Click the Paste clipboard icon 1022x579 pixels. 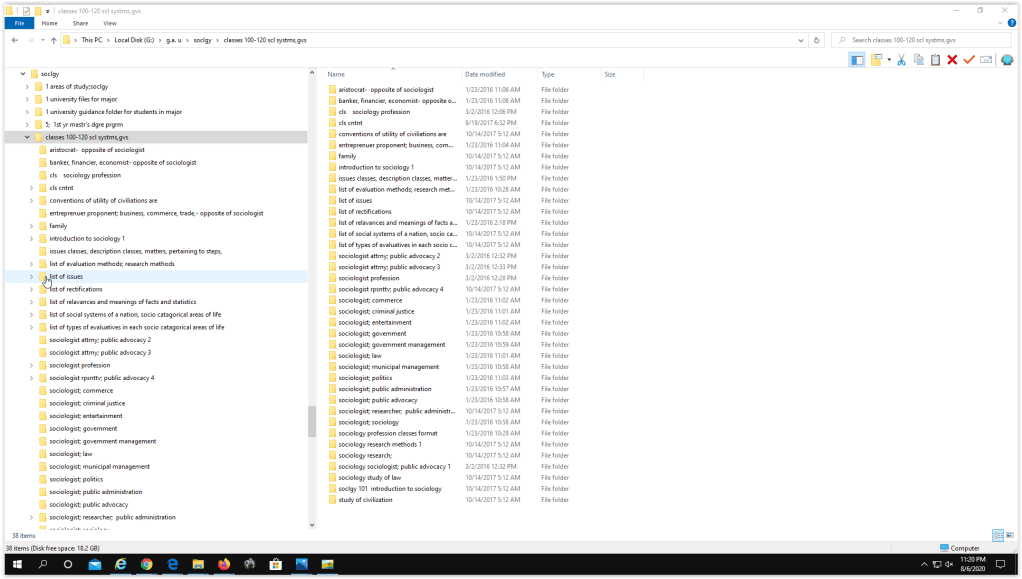tap(935, 60)
